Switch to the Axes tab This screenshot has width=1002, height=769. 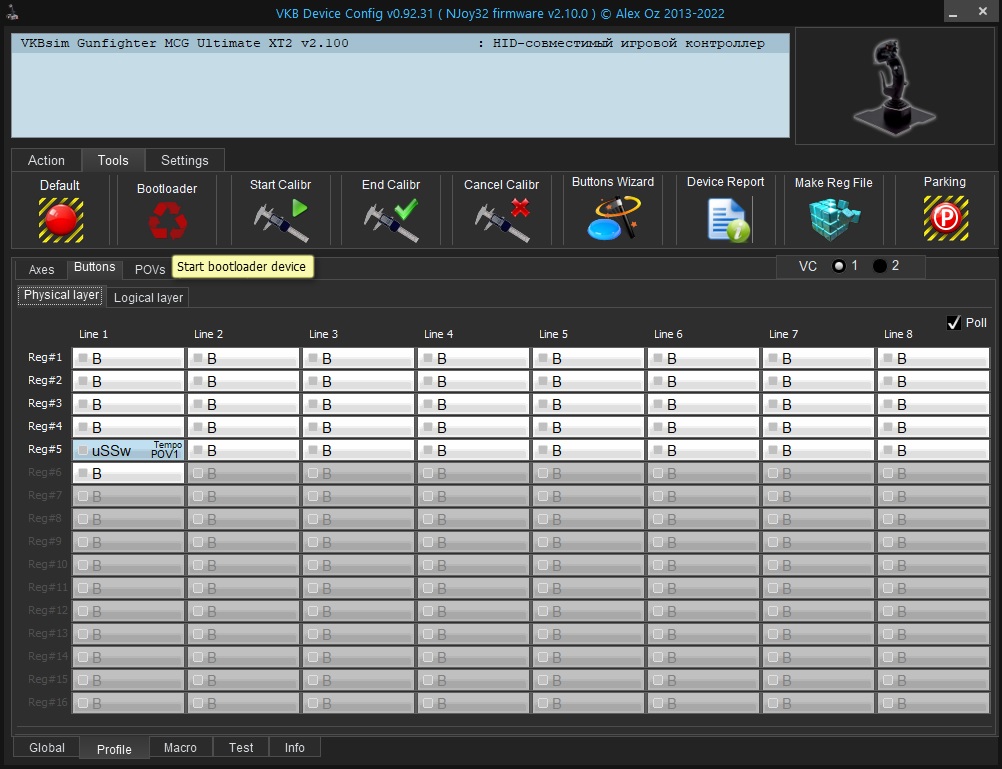click(42, 270)
